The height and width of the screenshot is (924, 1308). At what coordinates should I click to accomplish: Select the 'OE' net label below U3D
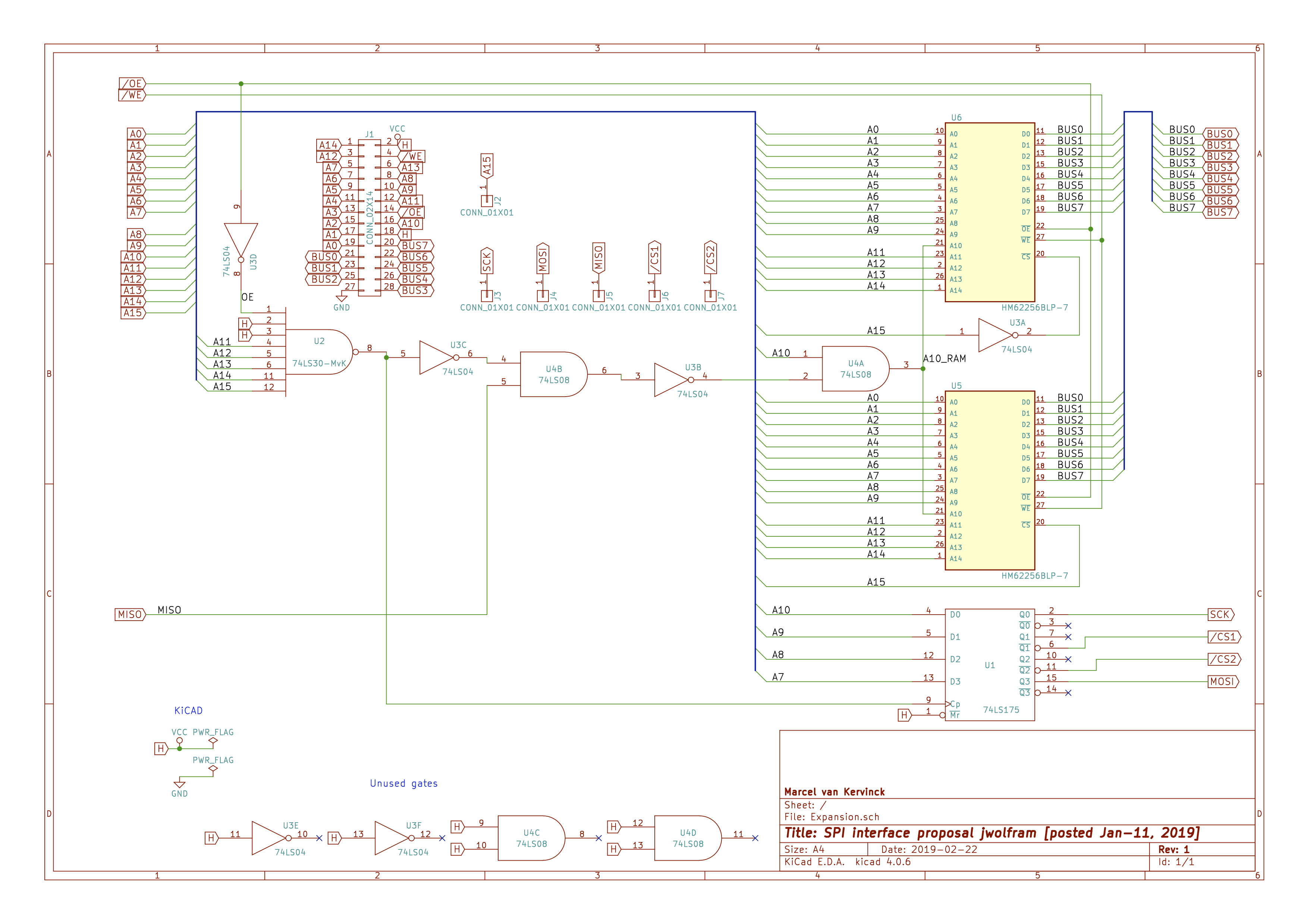tap(247, 297)
